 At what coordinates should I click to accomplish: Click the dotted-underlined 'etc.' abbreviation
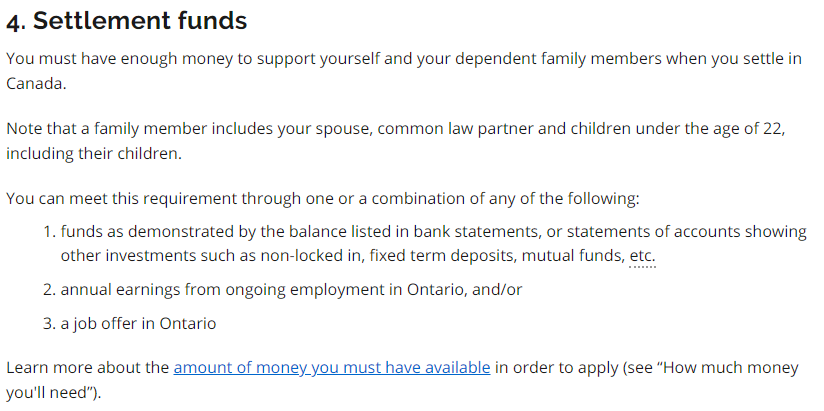click(643, 256)
